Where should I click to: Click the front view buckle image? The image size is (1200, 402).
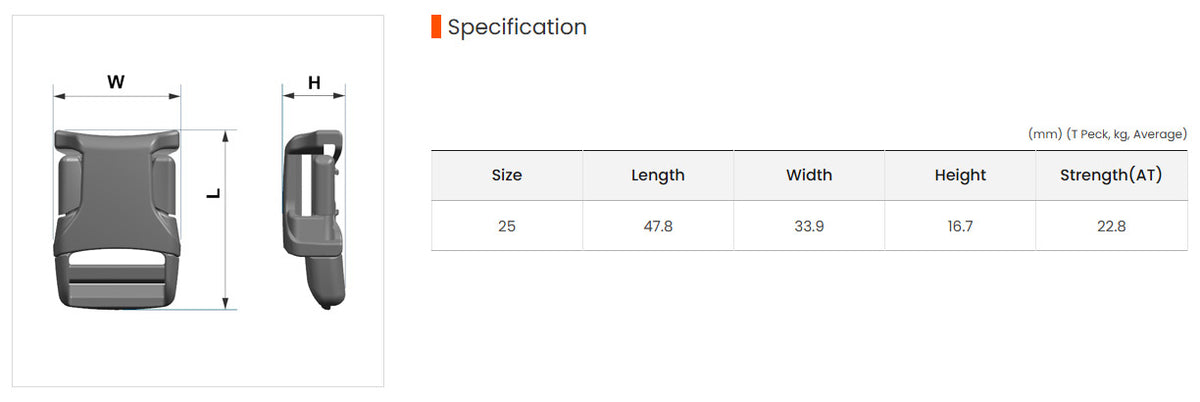(x=117, y=220)
